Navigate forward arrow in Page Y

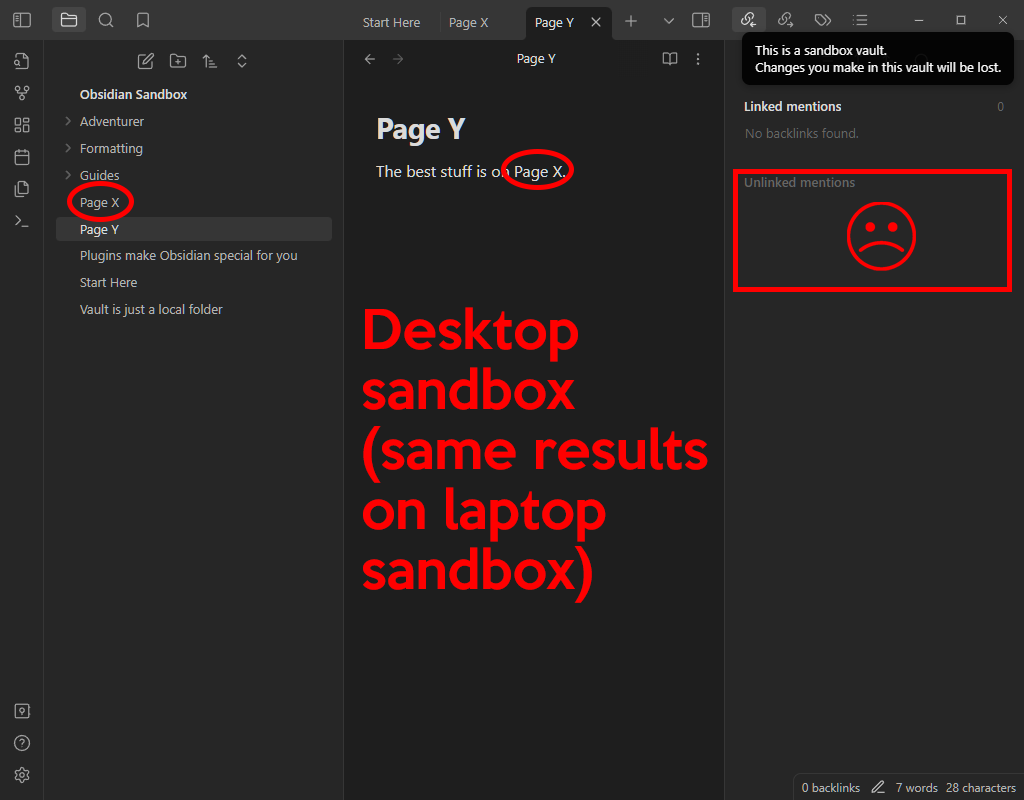coord(398,59)
